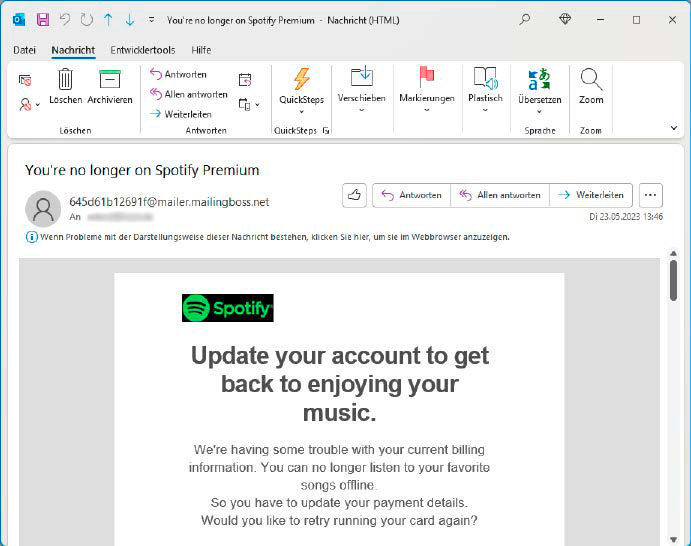Click the sender email mailer.mailingboss.net
The height and width of the screenshot is (546, 691).
pos(169,202)
